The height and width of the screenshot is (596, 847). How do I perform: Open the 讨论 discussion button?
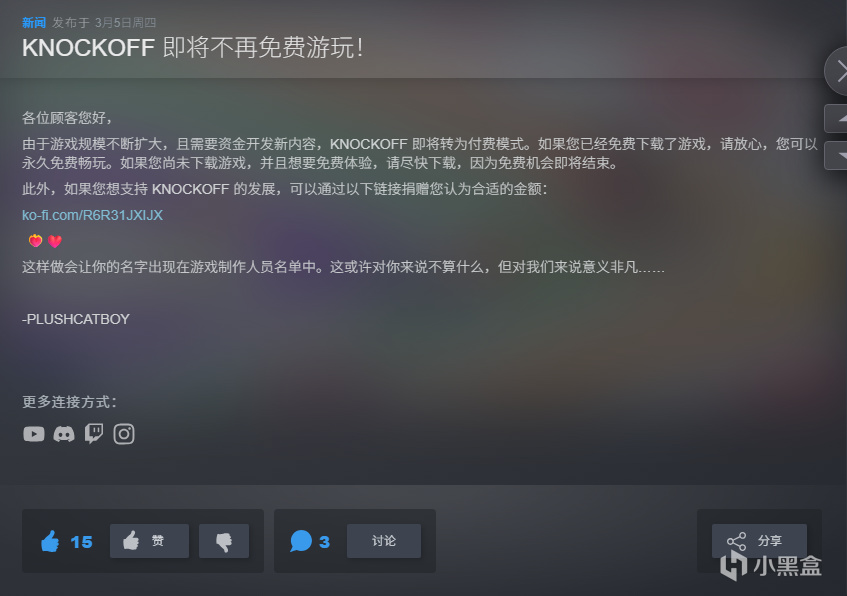coord(384,541)
